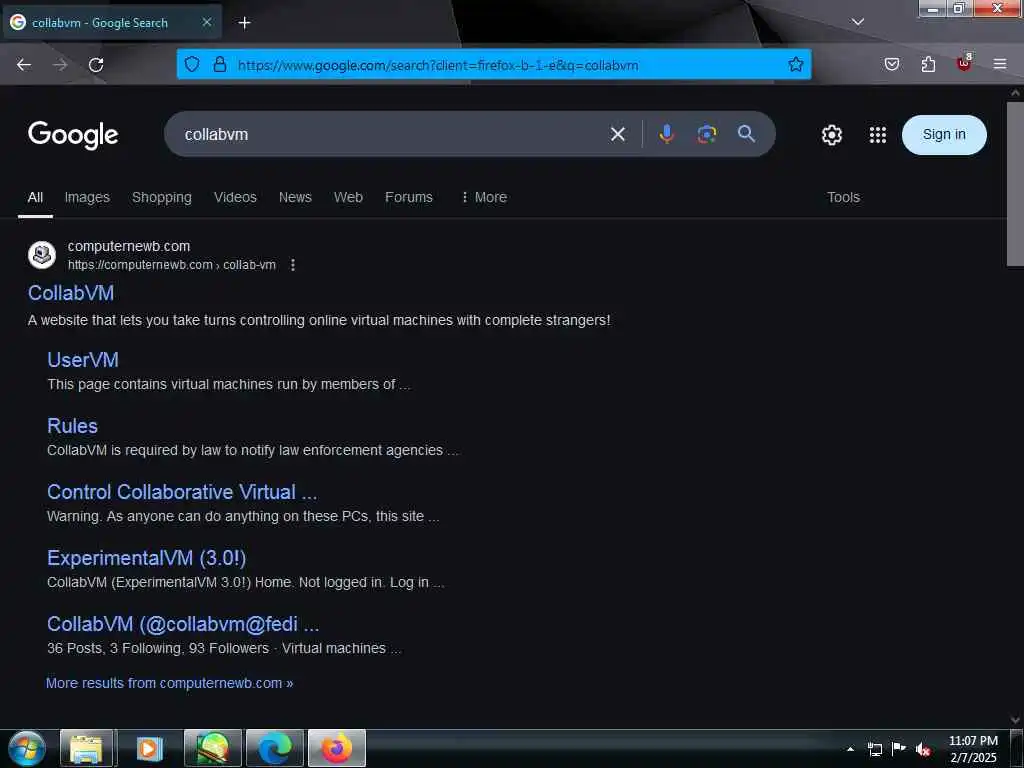Image resolution: width=1024 pixels, height=768 pixels.
Task: Open the taskbar clock showing 11:07 PM
Action: (973, 749)
